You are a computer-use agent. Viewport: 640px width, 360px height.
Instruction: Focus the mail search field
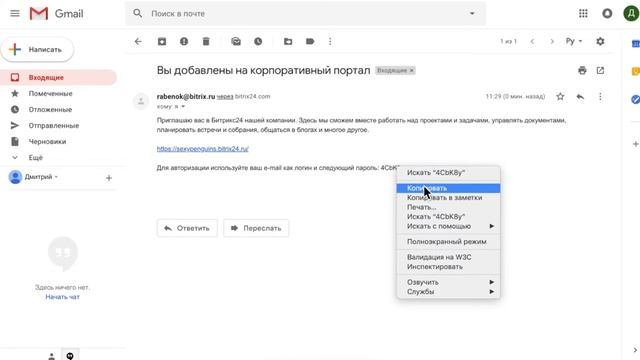pyautogui.click(x=306, y=13)
